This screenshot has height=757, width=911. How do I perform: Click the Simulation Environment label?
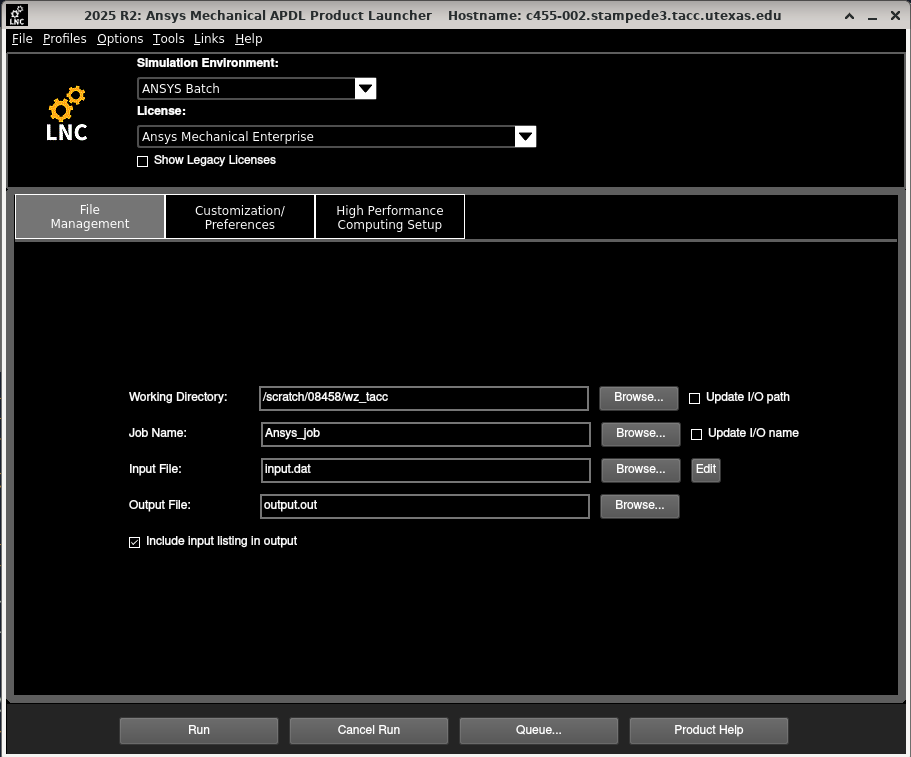point(207,63)
